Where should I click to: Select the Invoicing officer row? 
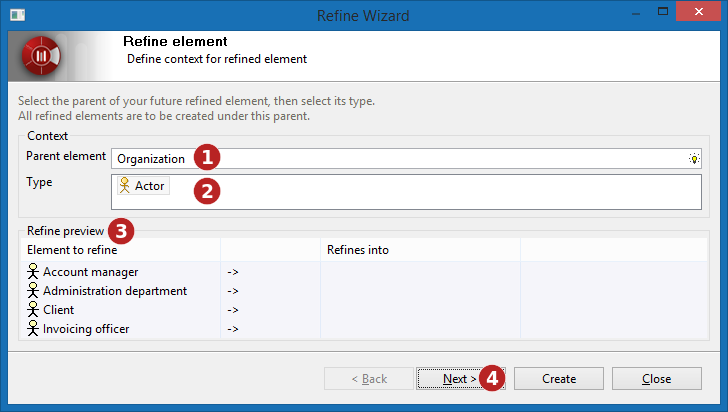(364, 329)
